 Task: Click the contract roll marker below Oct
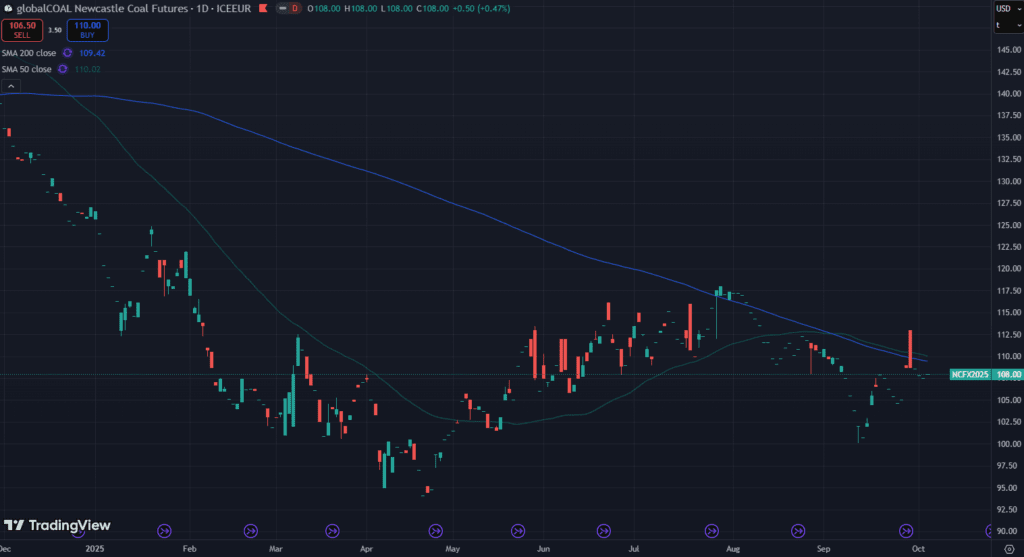pos(907,531)
